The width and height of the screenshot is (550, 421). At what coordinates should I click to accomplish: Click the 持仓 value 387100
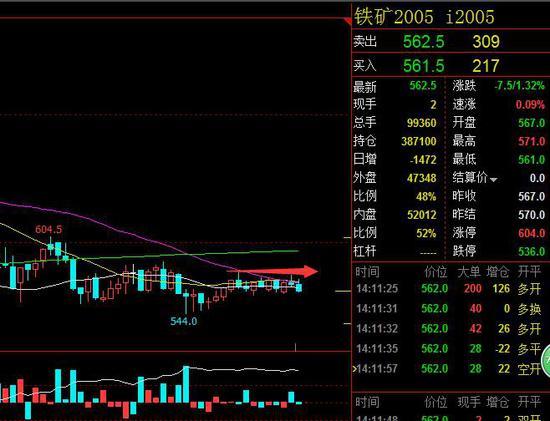[x=419, y=141]
